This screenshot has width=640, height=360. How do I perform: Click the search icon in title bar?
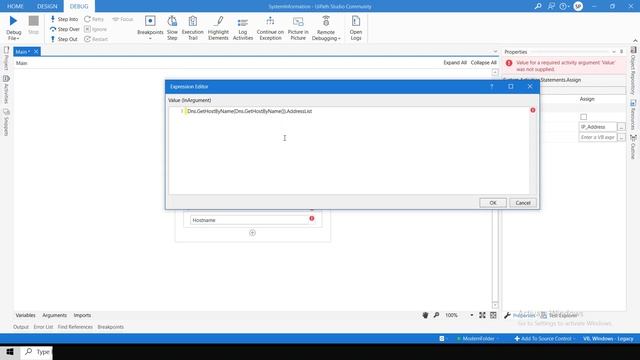click(538, 6)
